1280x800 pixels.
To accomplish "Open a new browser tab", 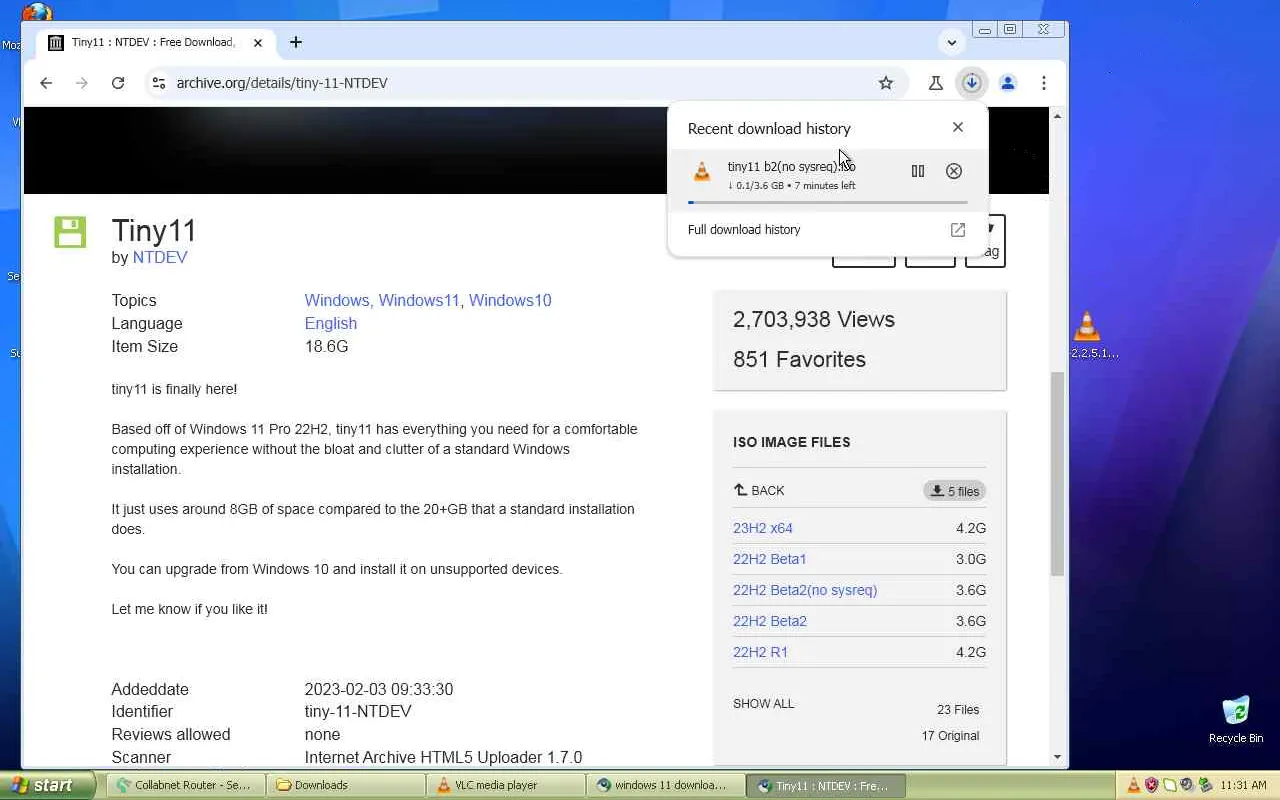I will click(x=296, y=42).
